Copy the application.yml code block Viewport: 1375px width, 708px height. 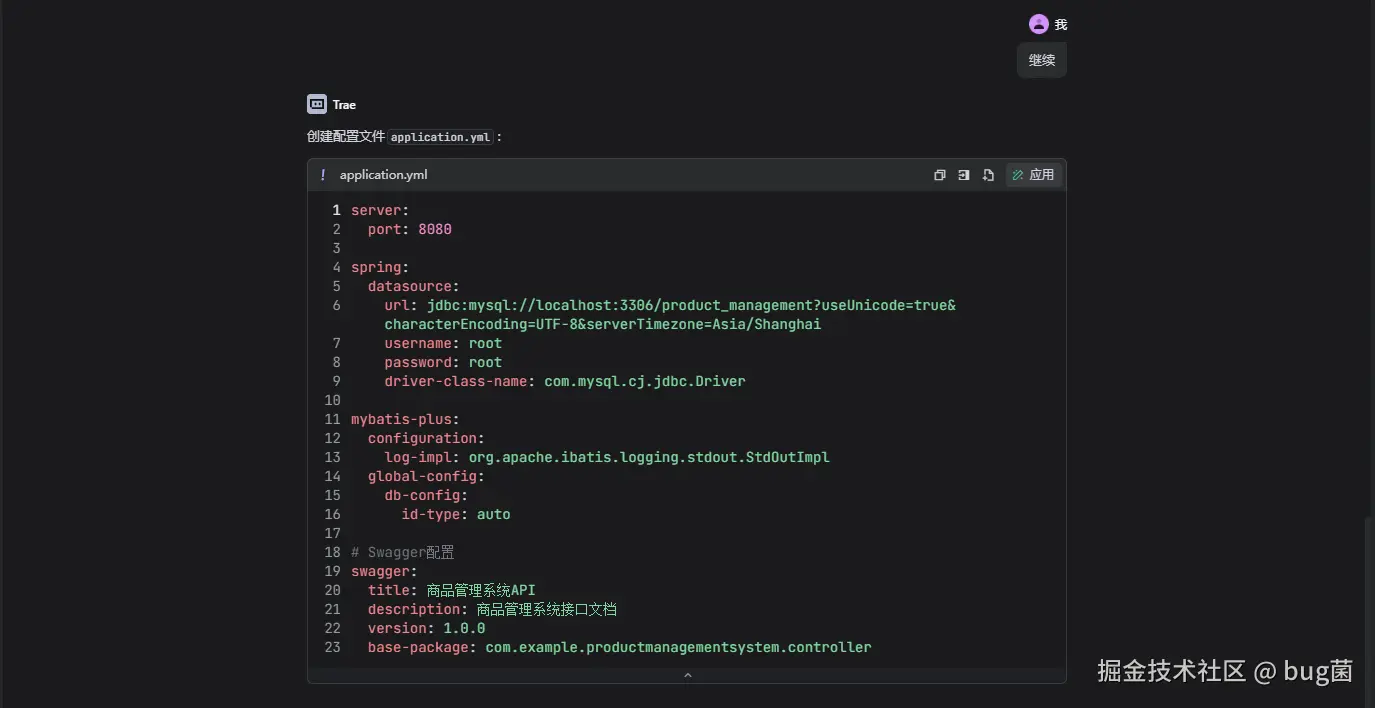pos(940,175)
